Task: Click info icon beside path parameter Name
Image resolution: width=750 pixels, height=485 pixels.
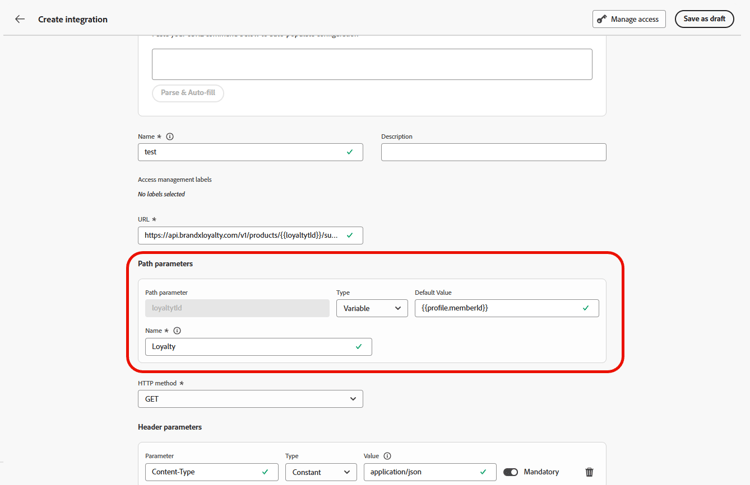Action: pos(177,331)
